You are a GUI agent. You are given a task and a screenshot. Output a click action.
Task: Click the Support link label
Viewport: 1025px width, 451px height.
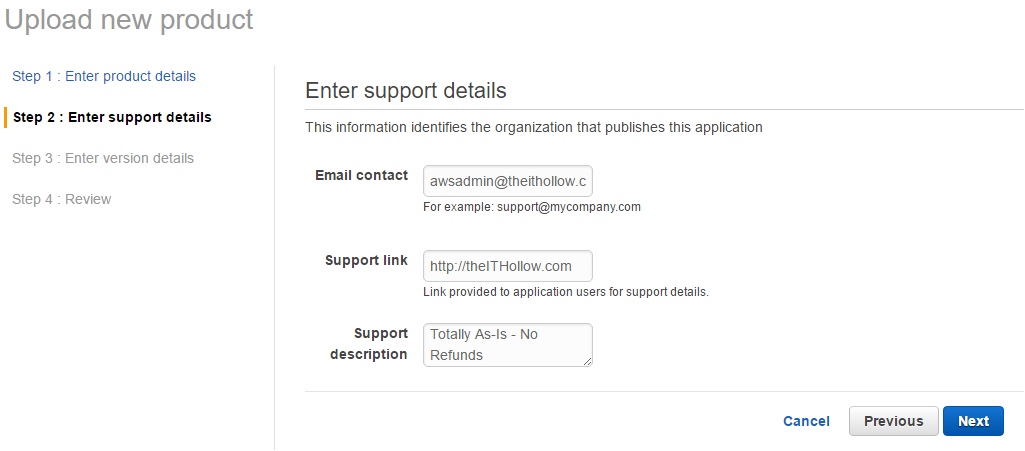366,260
